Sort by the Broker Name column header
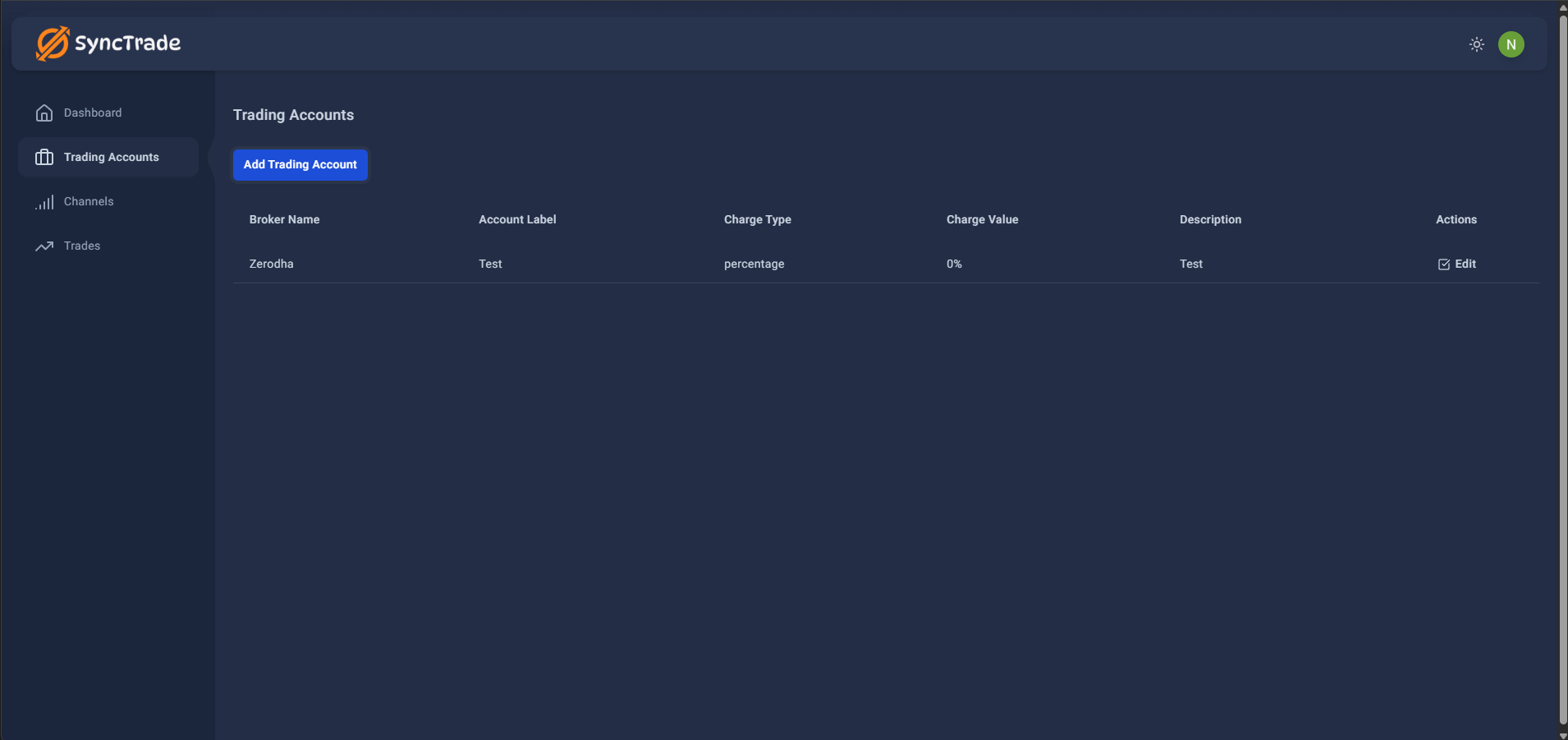 pyautogui.click(x=284, y=220)
